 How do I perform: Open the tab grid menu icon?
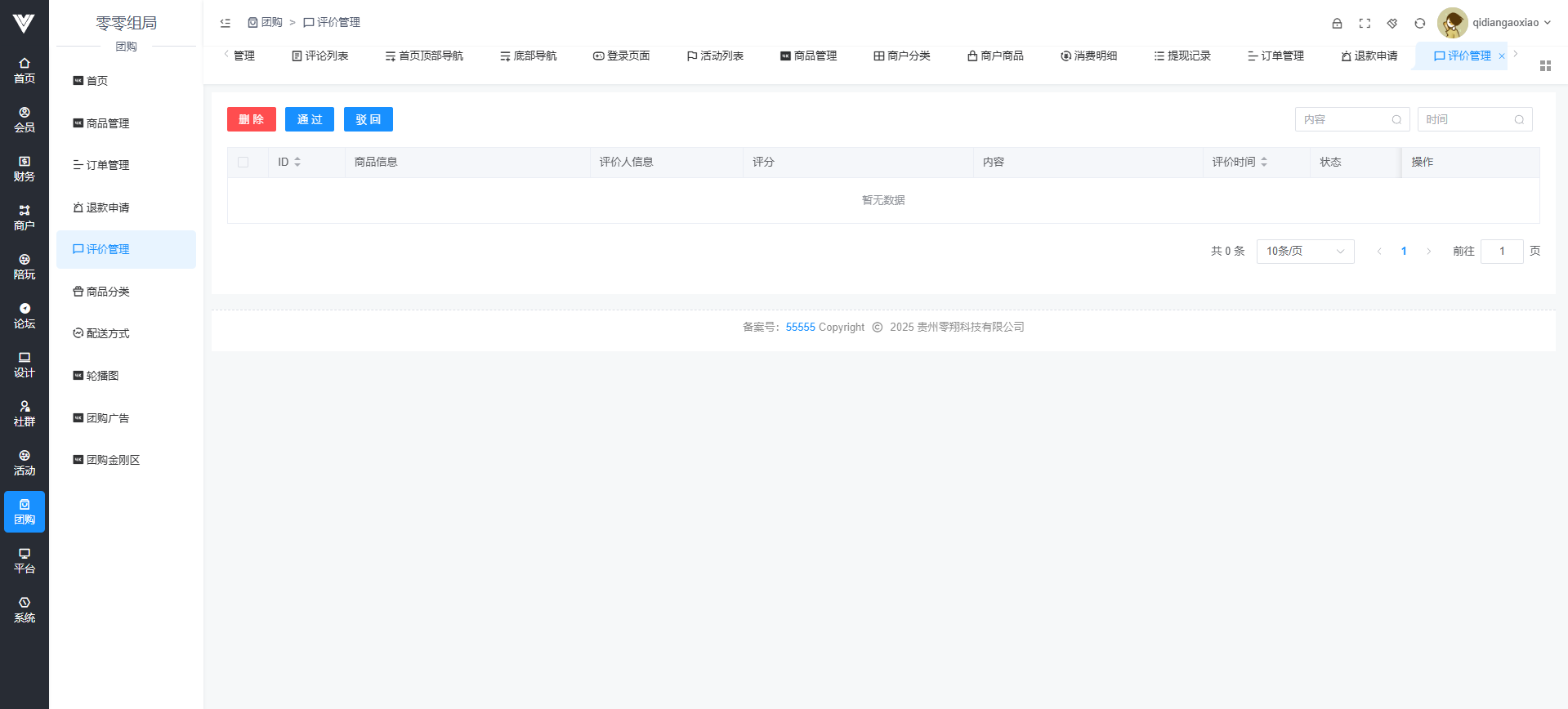(x=1545, y=65)
